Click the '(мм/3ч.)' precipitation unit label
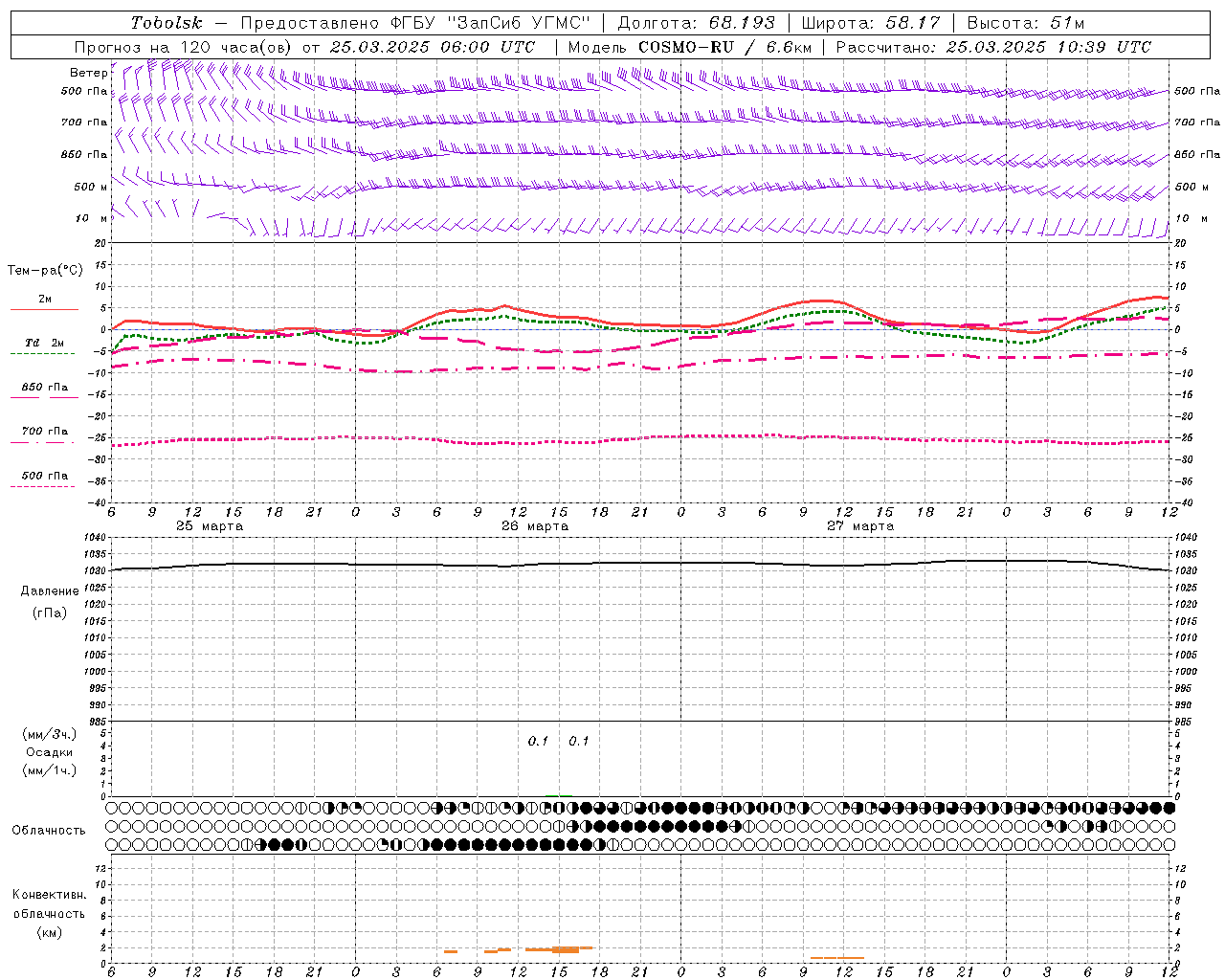Screen dimensions: 1225x980 (50, 735)
